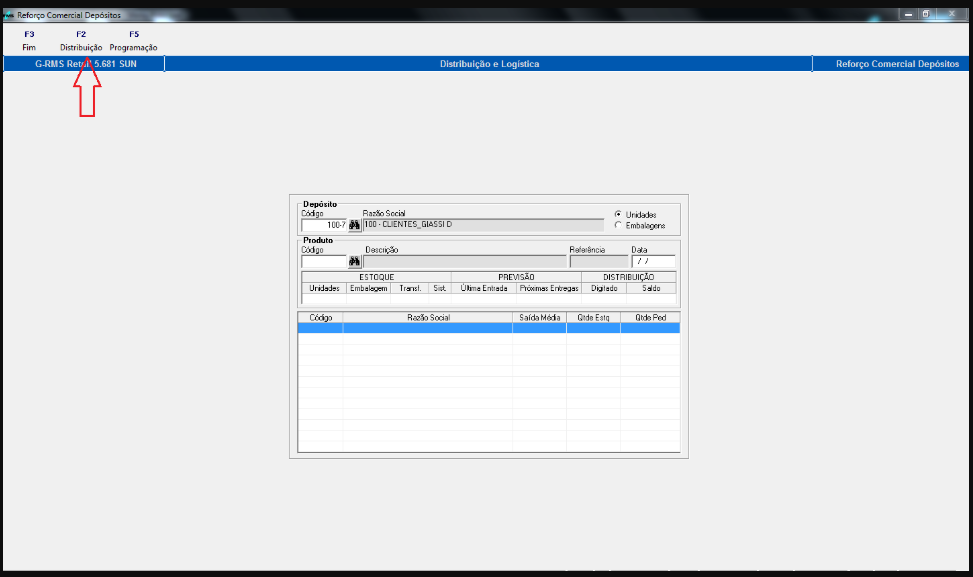Select the Unidades radio button
Image resolution: width=973 pixels, height=577 pixels.
[618, 214]
